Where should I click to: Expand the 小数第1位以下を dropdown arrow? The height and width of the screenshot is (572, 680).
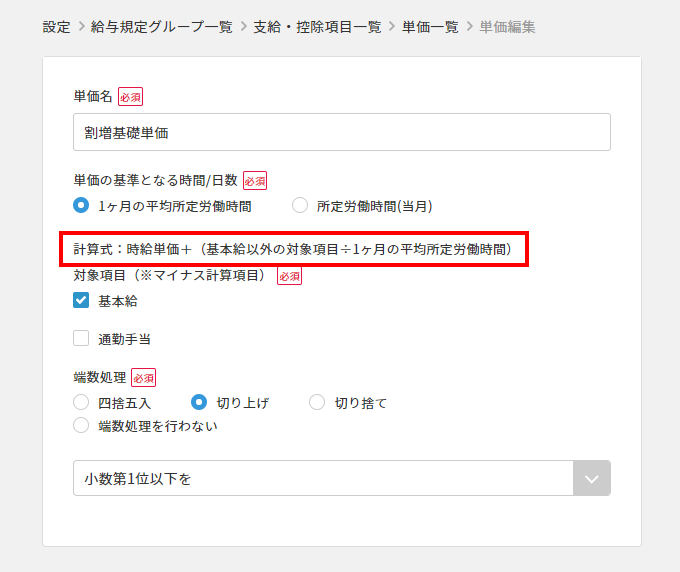click(x=591, y=479)
